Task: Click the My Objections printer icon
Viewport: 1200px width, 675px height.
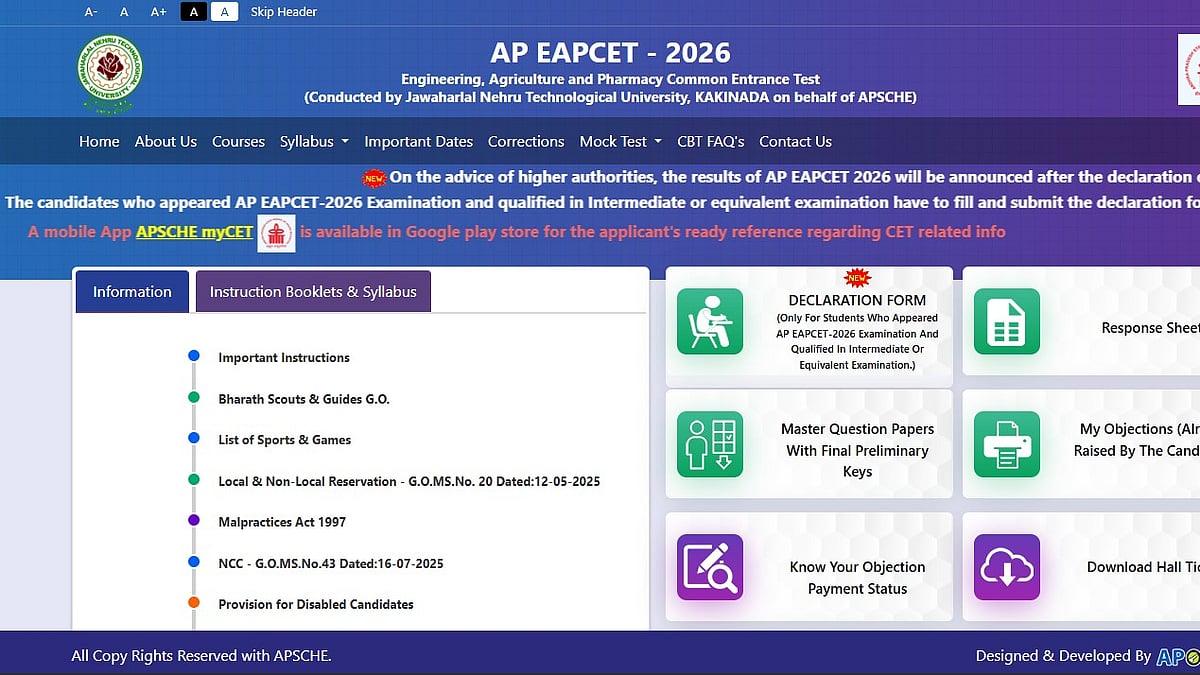Action: [1007, 444]
